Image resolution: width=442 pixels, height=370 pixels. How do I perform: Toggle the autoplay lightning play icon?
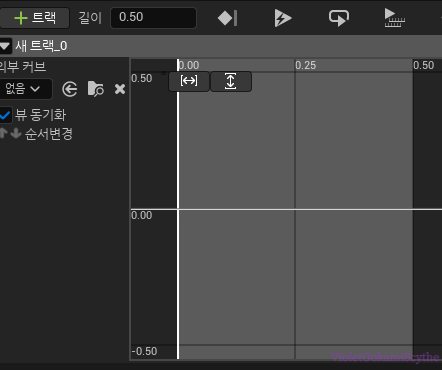(283, 18)
